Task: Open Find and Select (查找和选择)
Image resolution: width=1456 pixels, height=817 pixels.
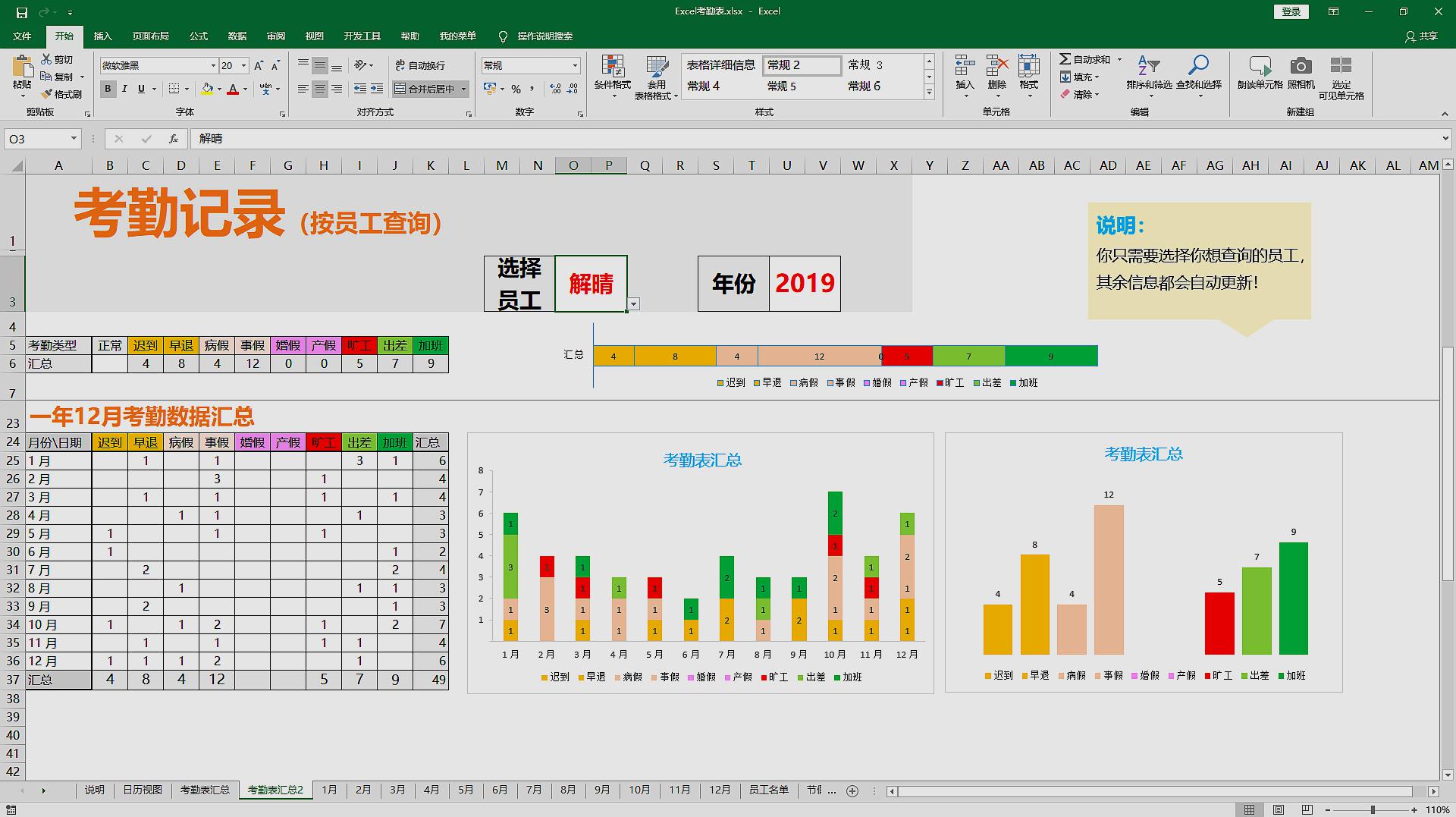Action: tap(1198, 76)
